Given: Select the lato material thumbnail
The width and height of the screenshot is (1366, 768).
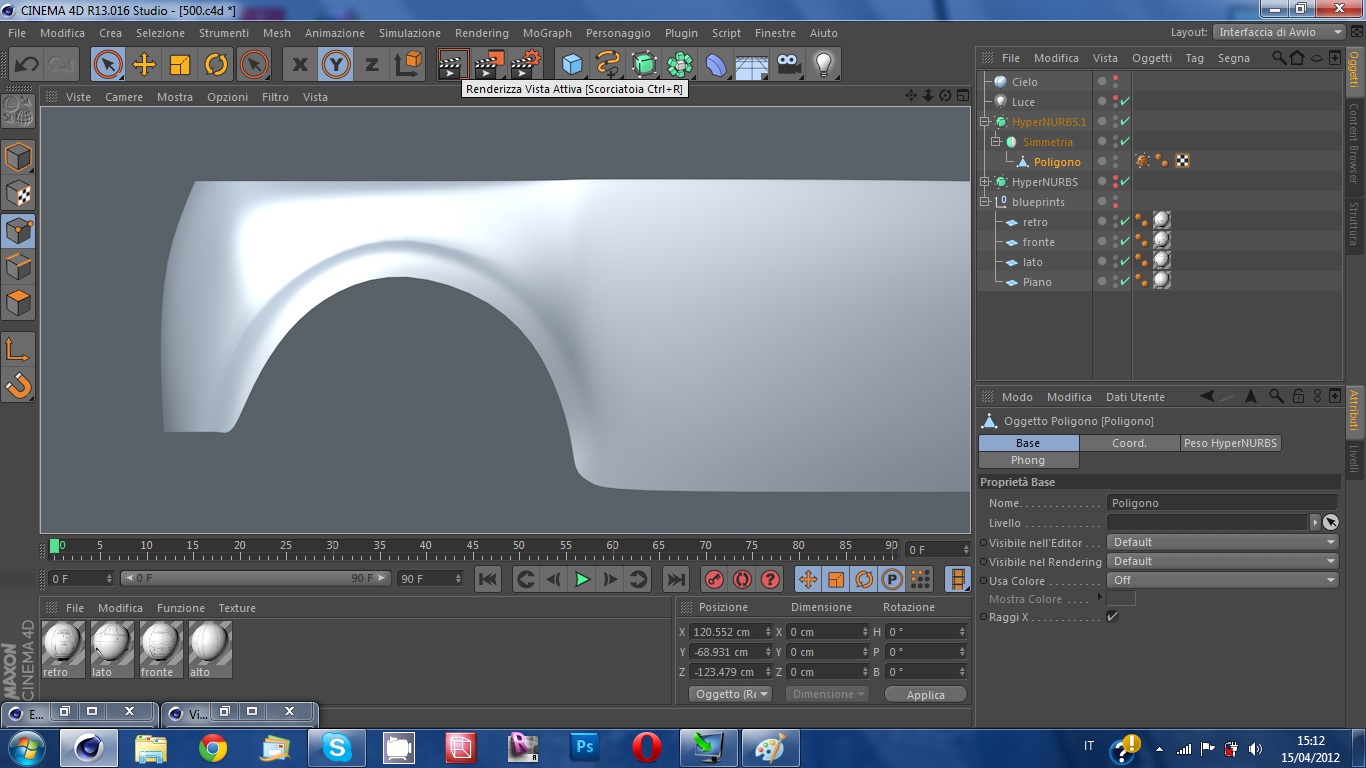Looking at the screenshot, I should tap(111, 643).
